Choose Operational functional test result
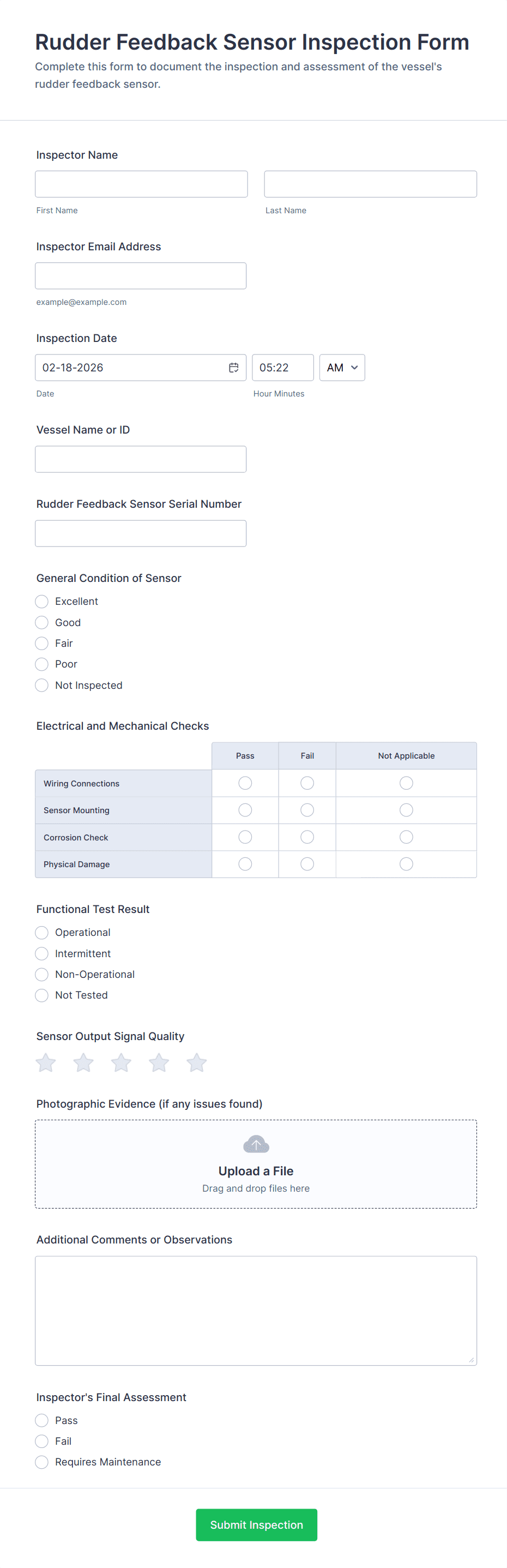 tap(41, 933)
